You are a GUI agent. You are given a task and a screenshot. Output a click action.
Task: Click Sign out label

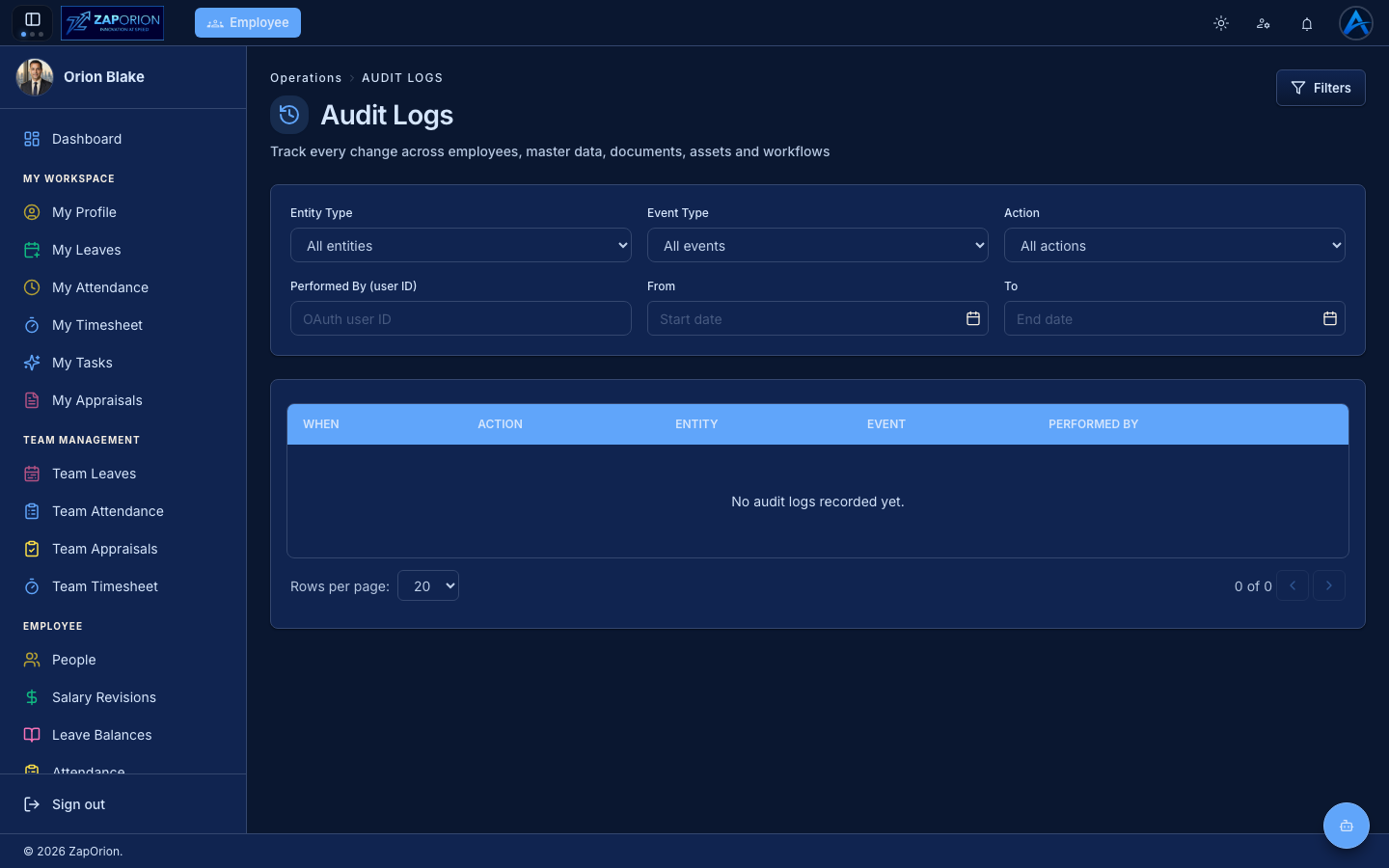pyautogui.click(x=78, y=804)
